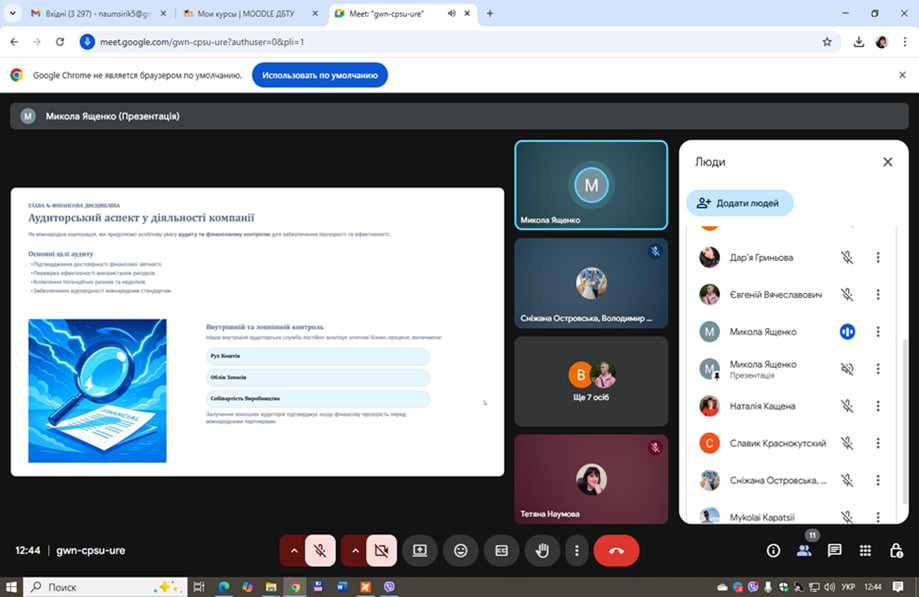
Task: Raise hand in the meeting
Action: tap(542, 550)
